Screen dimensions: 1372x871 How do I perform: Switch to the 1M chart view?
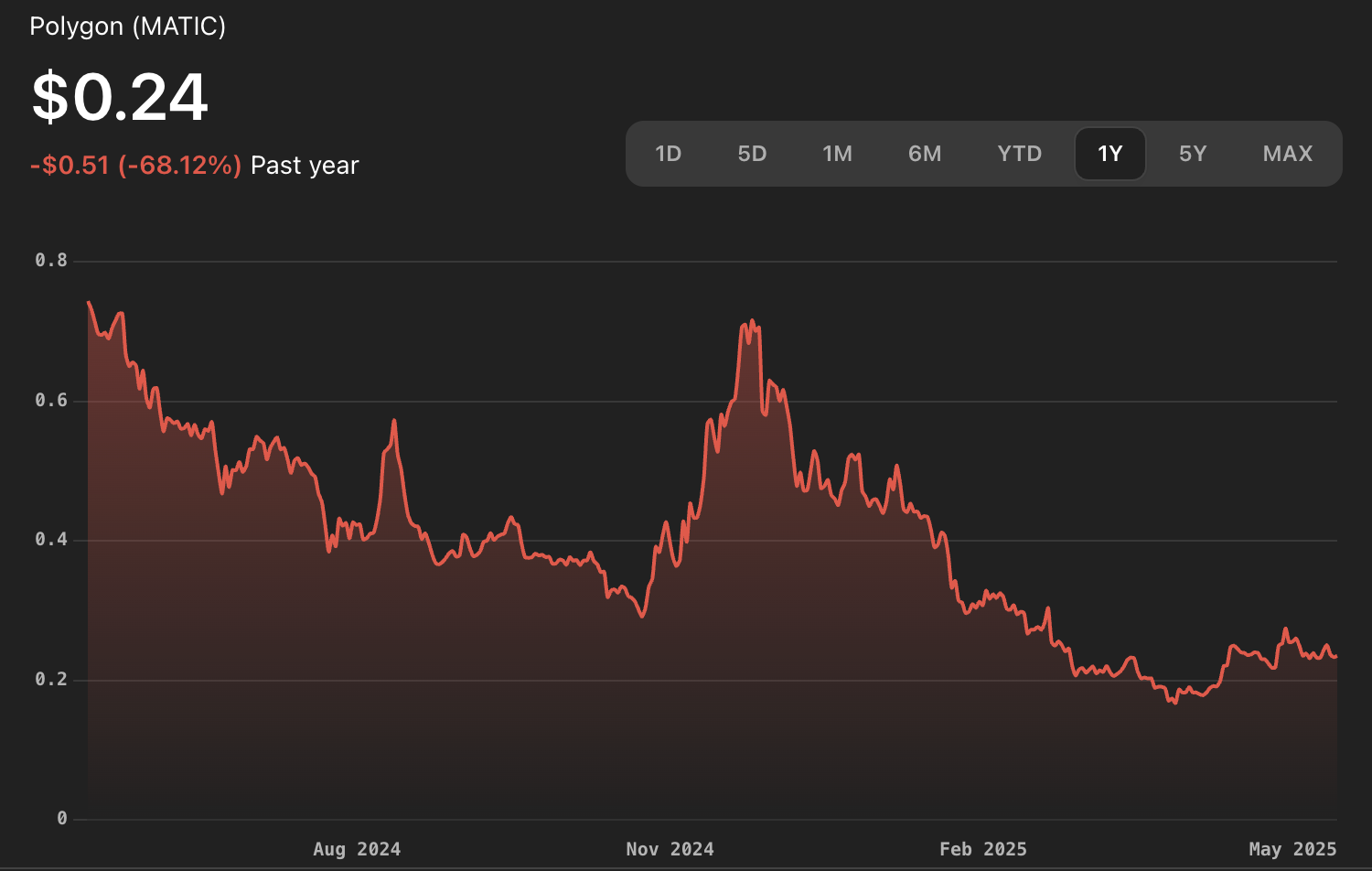837,154
